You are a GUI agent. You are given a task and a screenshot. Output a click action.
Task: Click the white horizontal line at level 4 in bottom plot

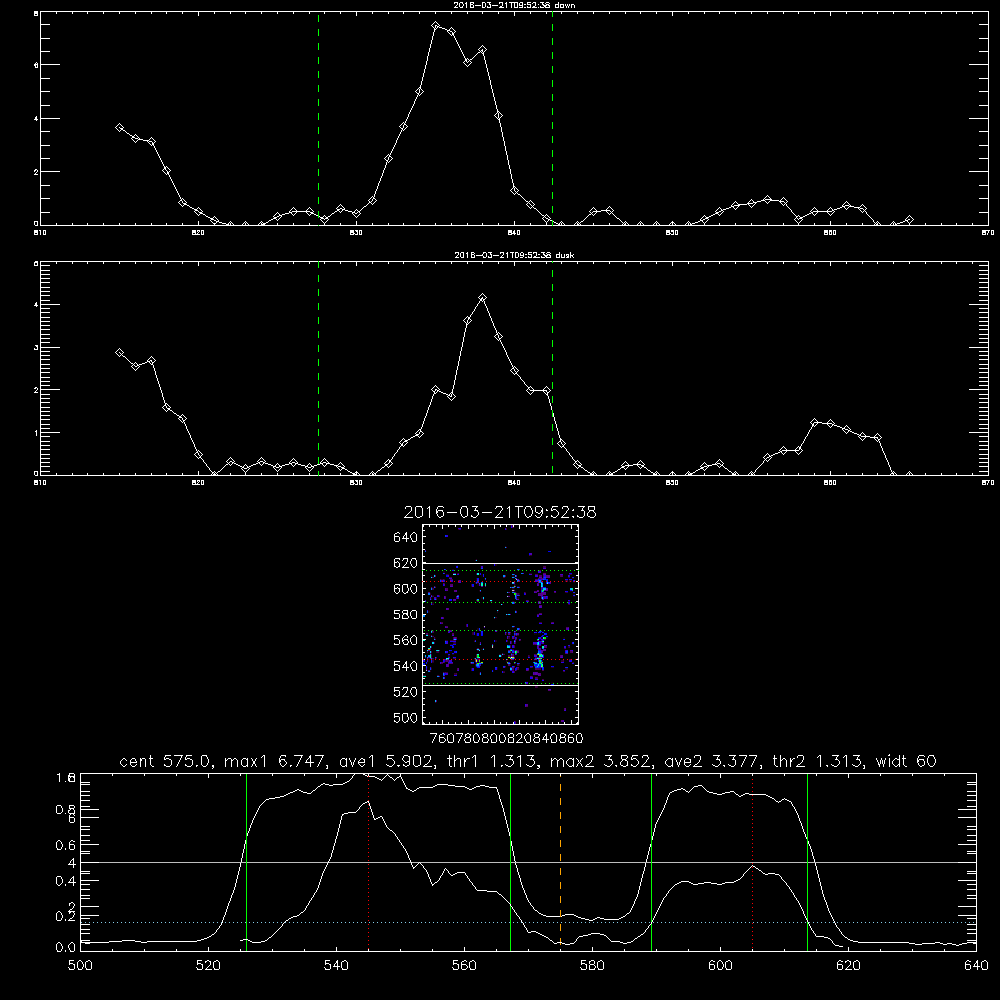(528, 862)
